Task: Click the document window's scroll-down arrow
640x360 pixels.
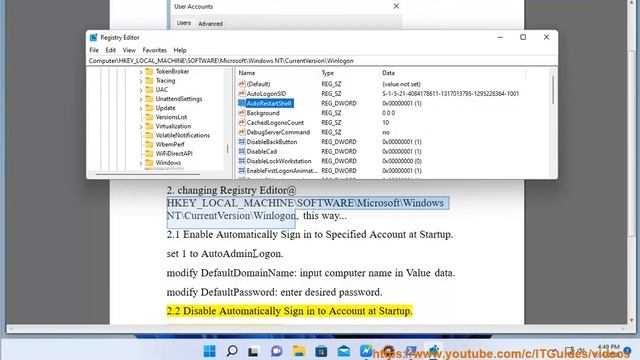Action: pyautogui.click(x=632, y=321)
